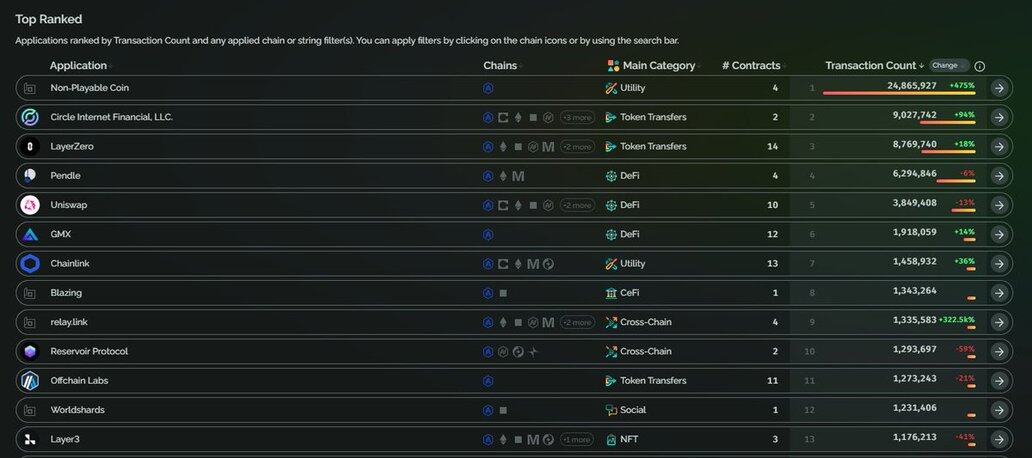
Task: Sort by the Main Category column header
Action: pyautogui.click(x=659, y=66)
